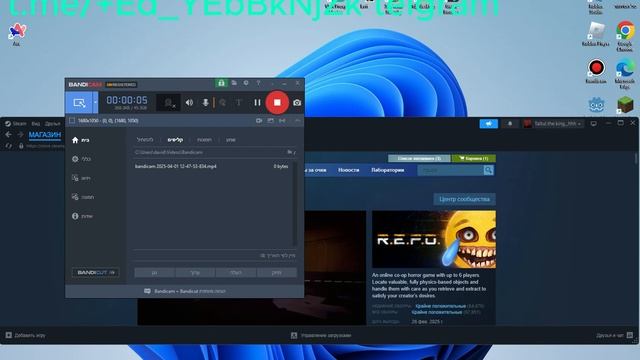Pause the Bandicam recording

click(257, 103)
